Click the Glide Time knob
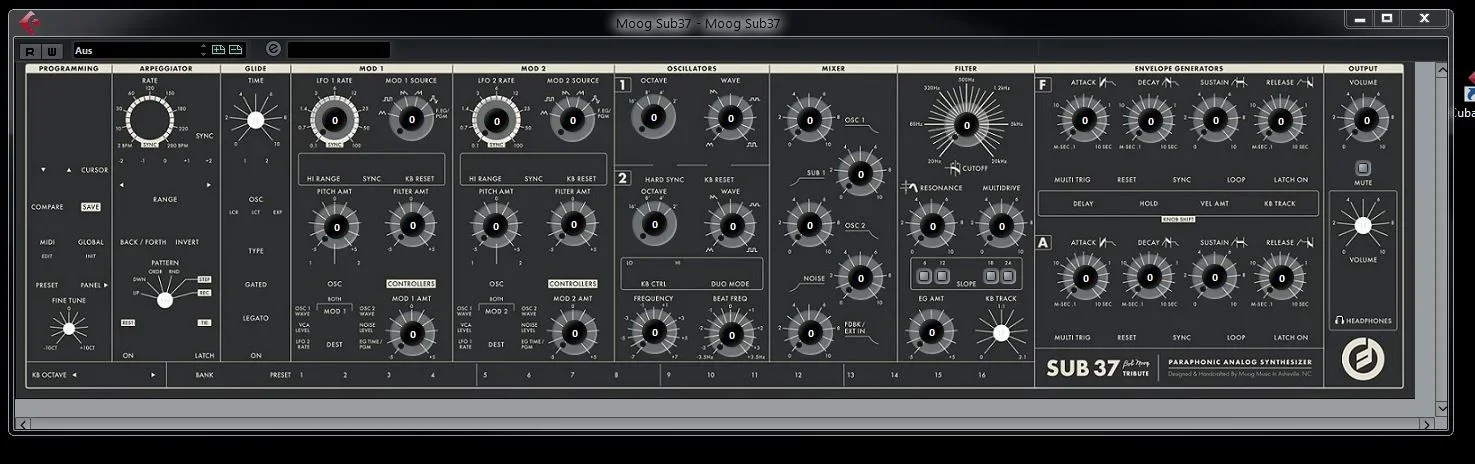 (x=255, y=120)
